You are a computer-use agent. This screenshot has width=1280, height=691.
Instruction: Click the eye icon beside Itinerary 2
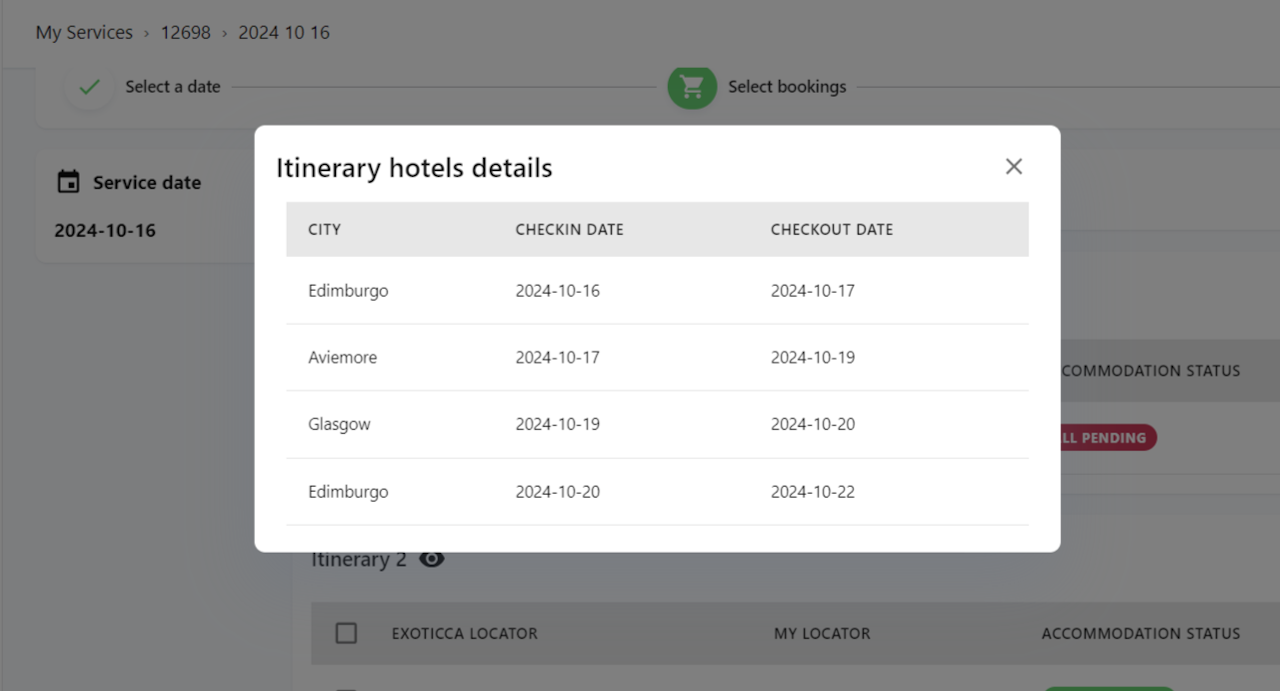click(431, 559)
